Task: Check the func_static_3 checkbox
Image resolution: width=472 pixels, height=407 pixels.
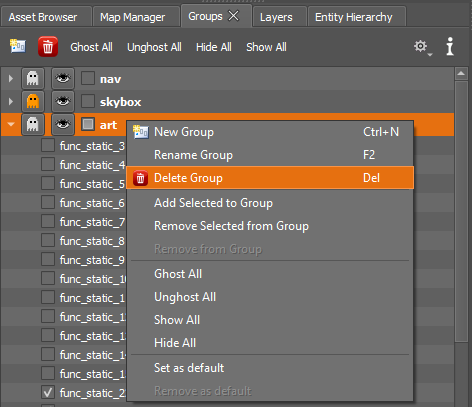Action: [48, 146]
